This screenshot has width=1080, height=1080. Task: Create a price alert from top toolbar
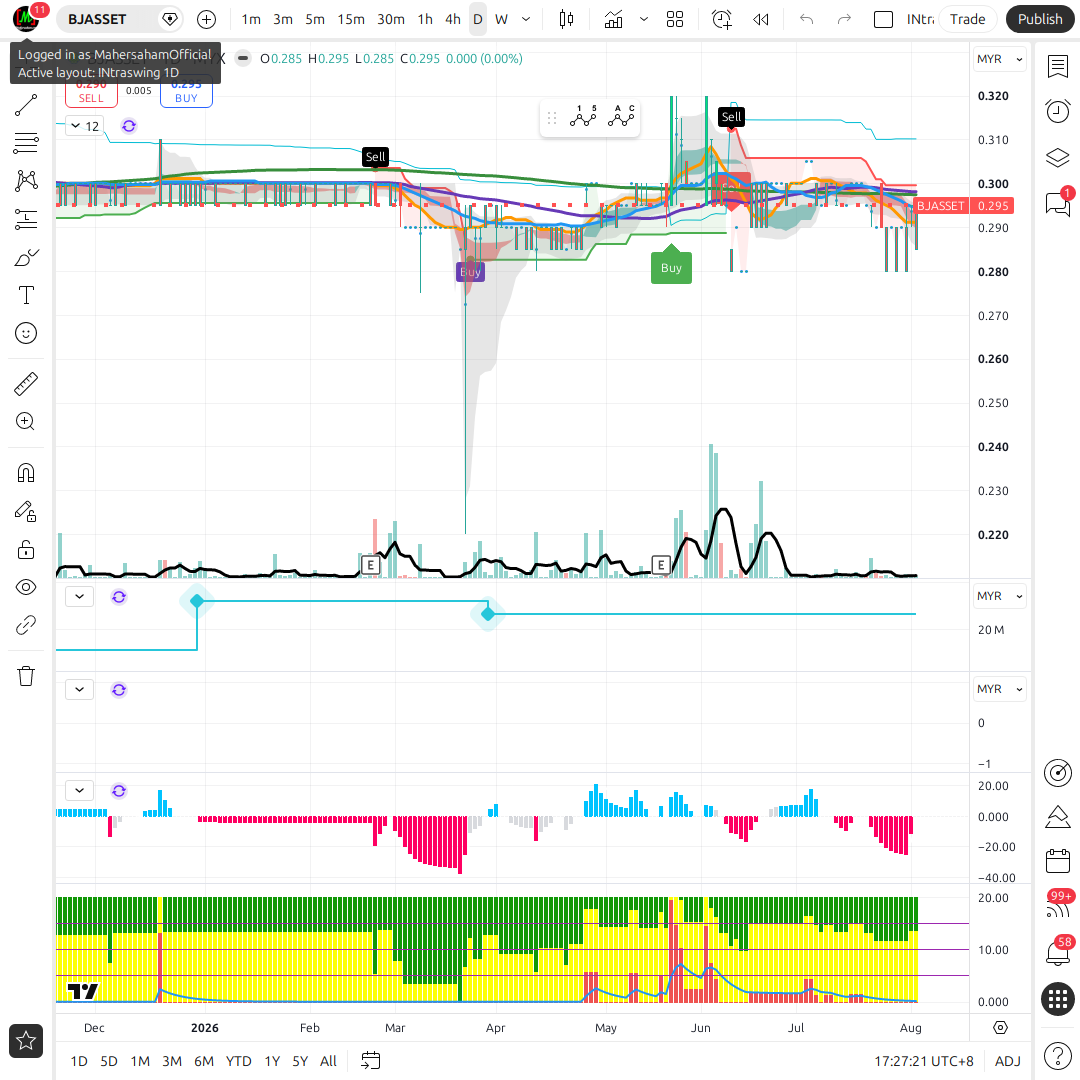coord(721,19)
